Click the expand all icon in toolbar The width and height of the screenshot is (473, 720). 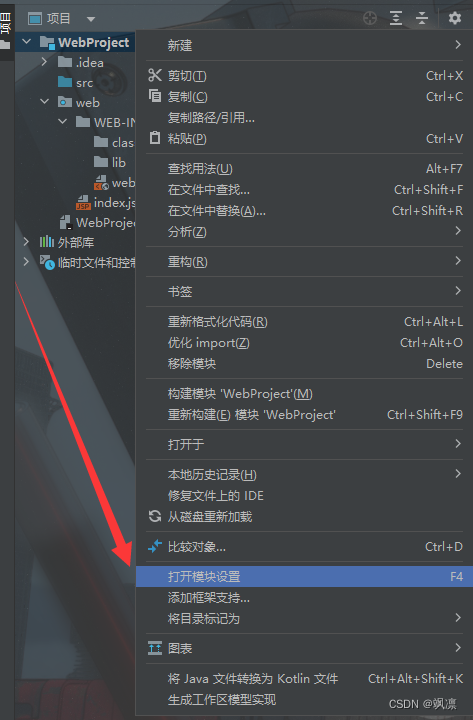pyautogui.click(x=396, y=18)
